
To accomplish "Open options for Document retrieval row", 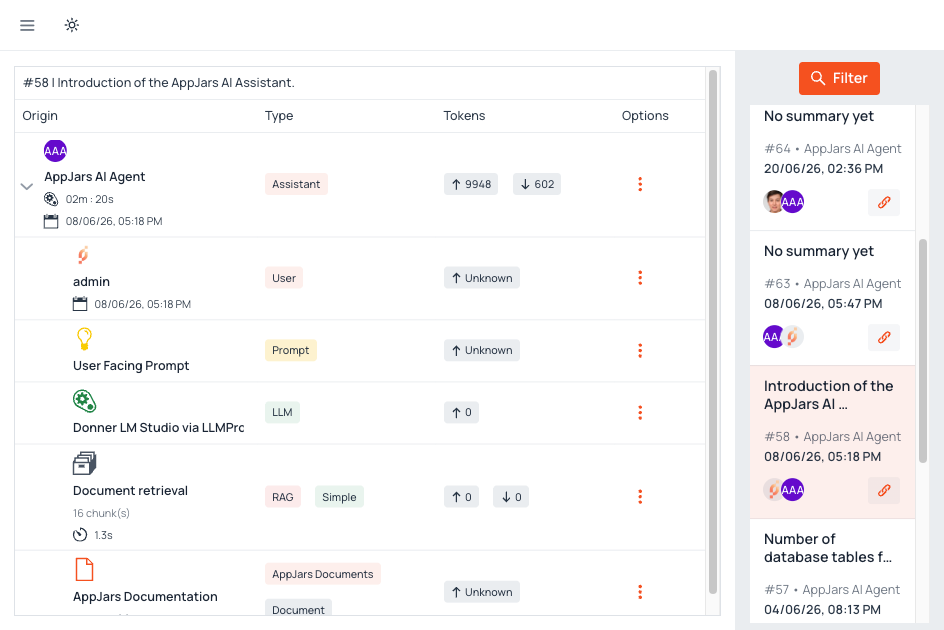I will (x=640, y=497).
